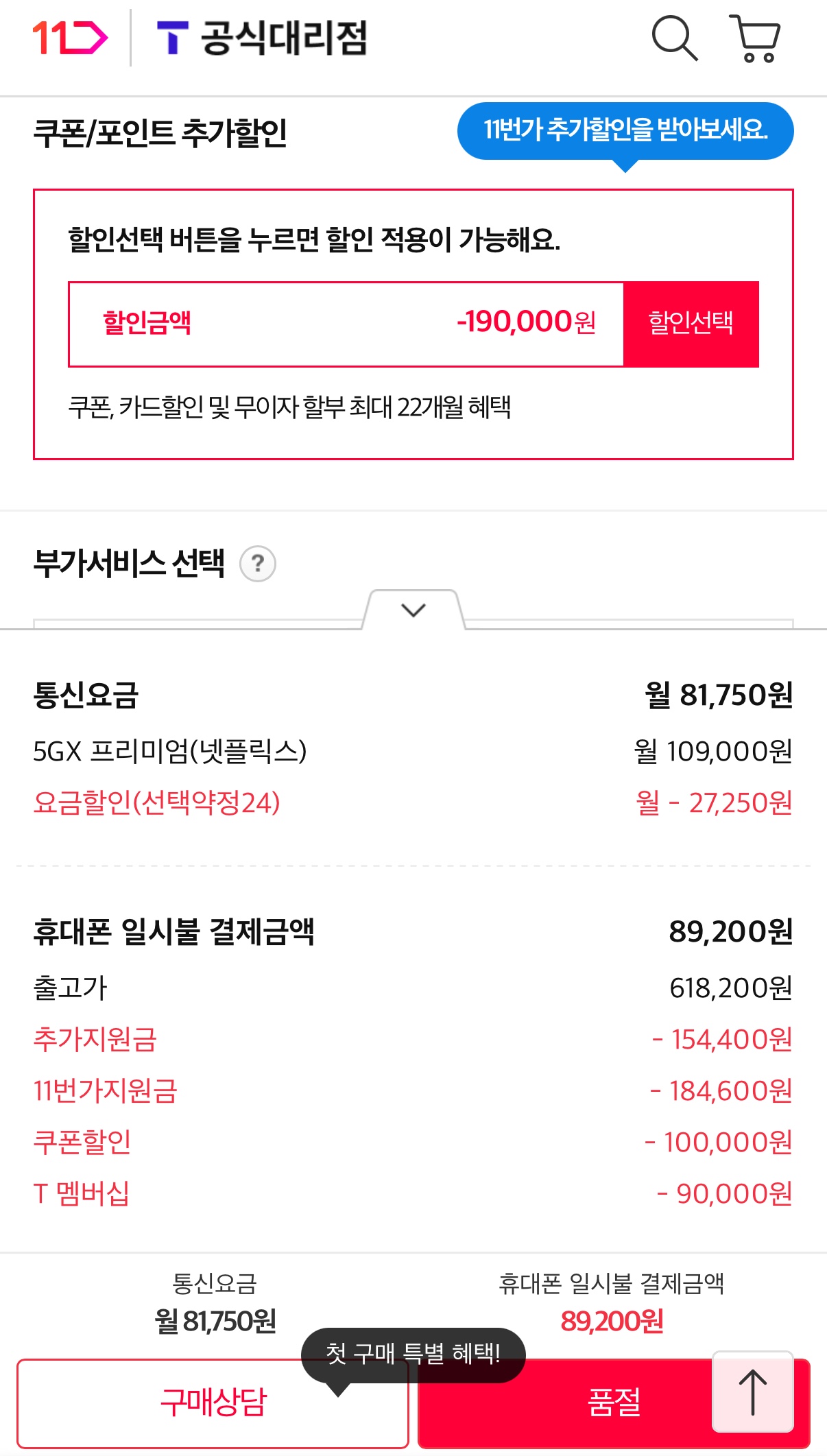Tap the 구매상담 button
The image size is (827, 1456).
coord(213,1403)
